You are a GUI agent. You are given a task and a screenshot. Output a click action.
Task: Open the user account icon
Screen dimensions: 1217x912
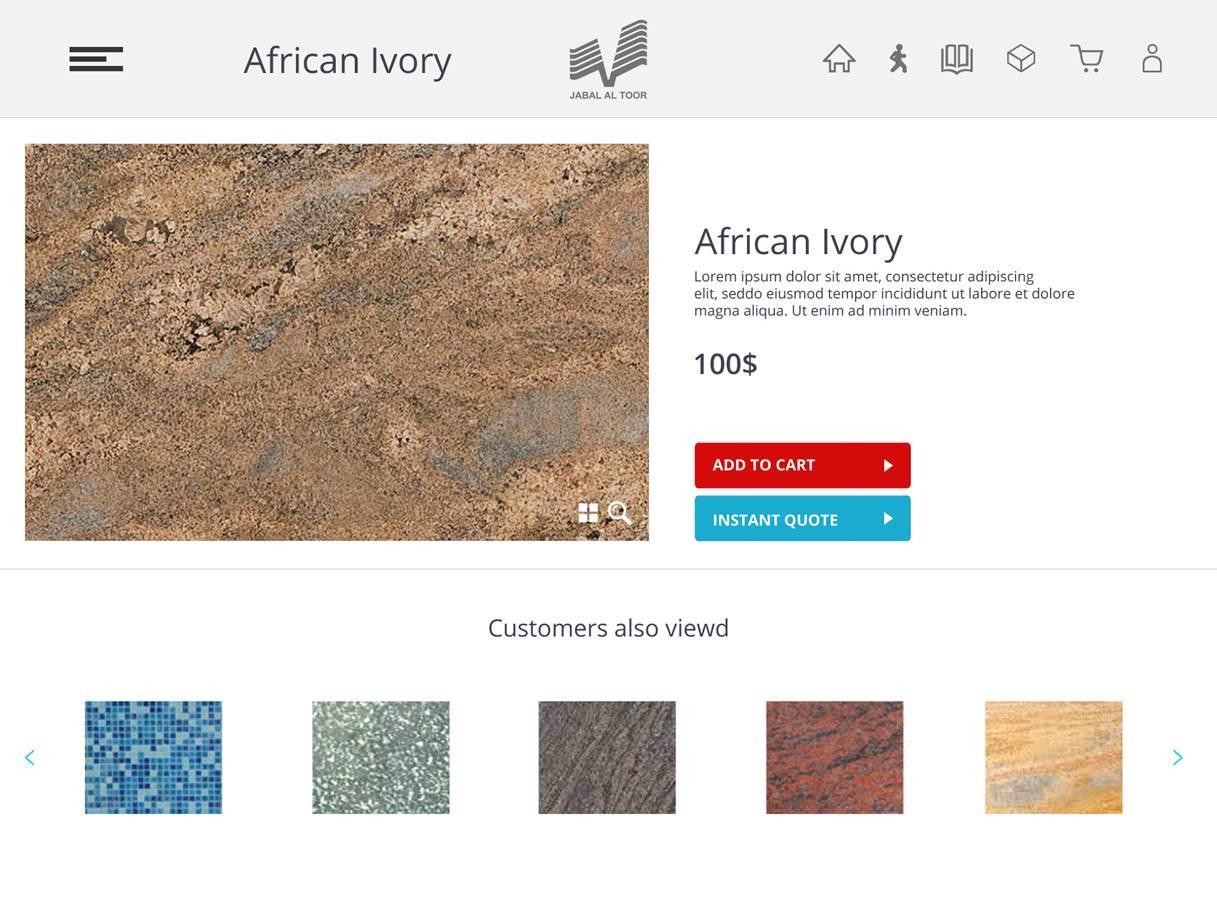pos(1152,58)
